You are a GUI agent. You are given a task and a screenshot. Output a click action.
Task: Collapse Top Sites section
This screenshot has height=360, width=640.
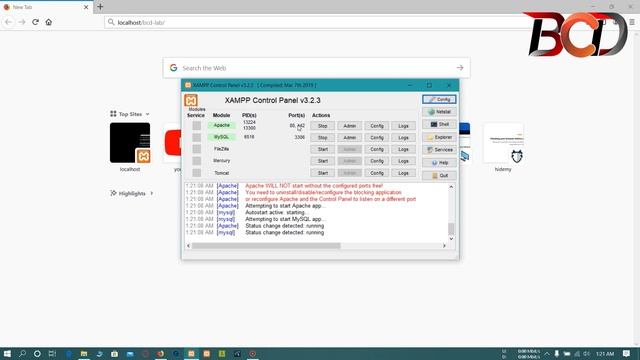coord(130,114)
